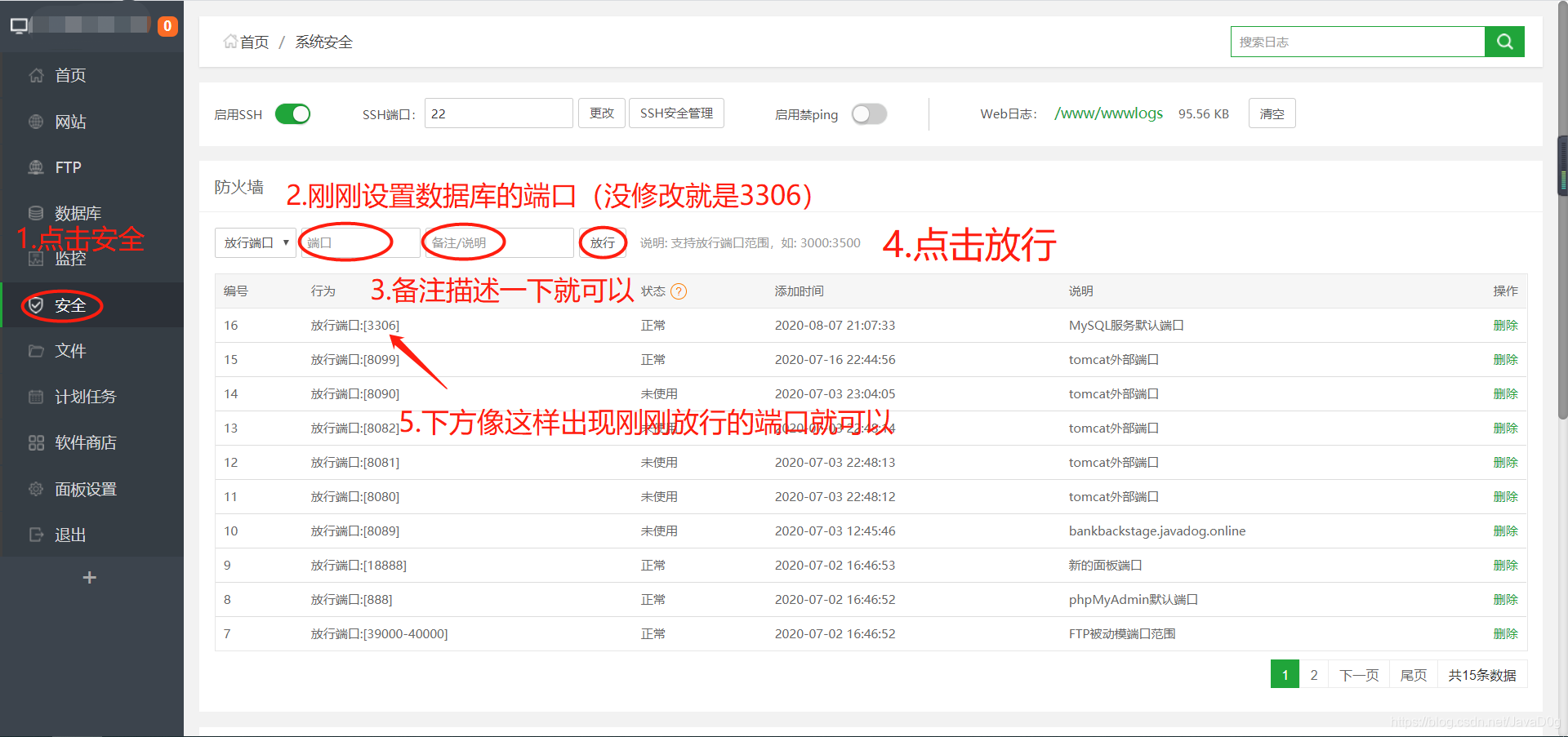
Task: Click the FTP globe icon in the sidebar
Action: coord(36,167)
